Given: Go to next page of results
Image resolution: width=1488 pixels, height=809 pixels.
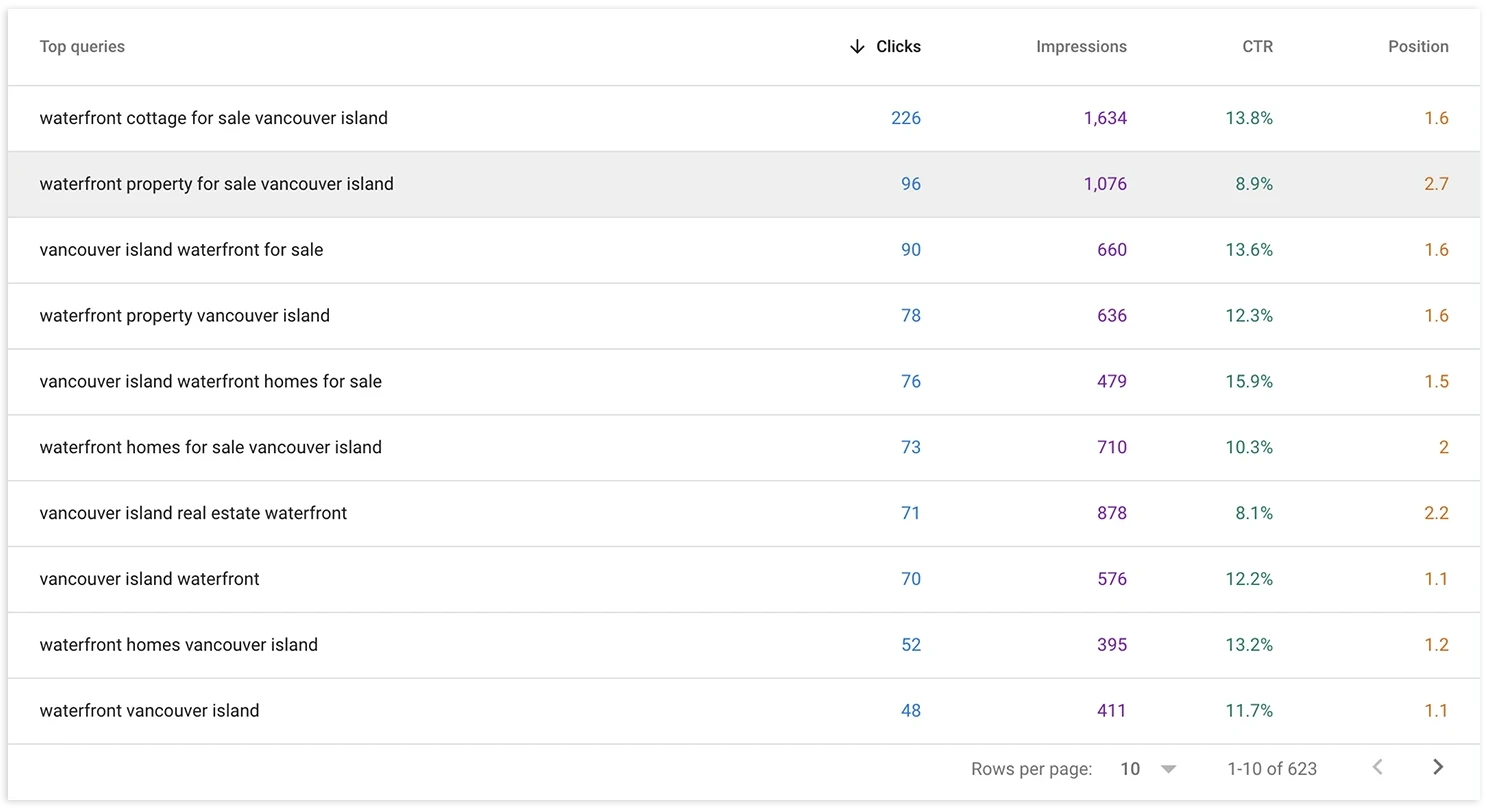Looking at the screenshot, I should [x=1438, y=767].
